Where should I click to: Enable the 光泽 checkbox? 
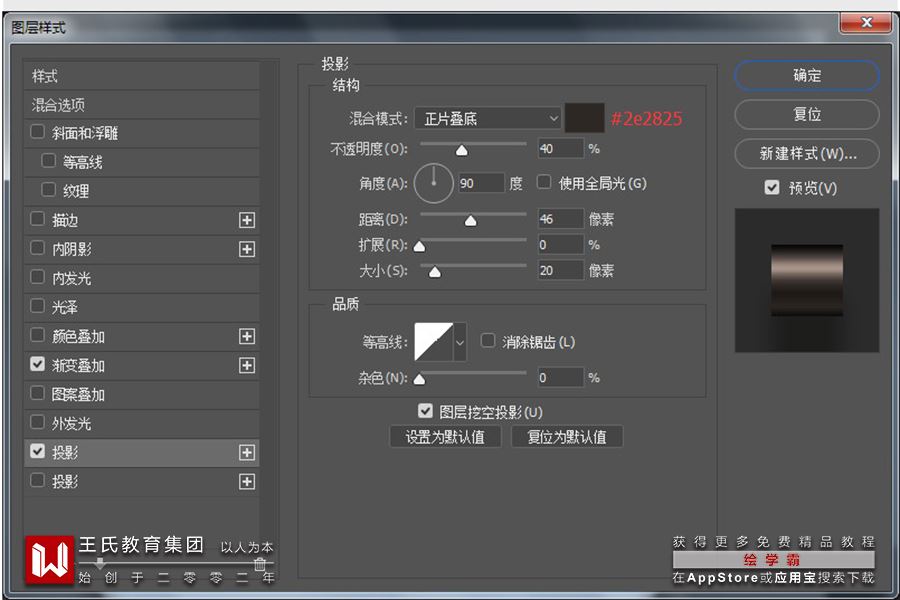click(37, 306)
